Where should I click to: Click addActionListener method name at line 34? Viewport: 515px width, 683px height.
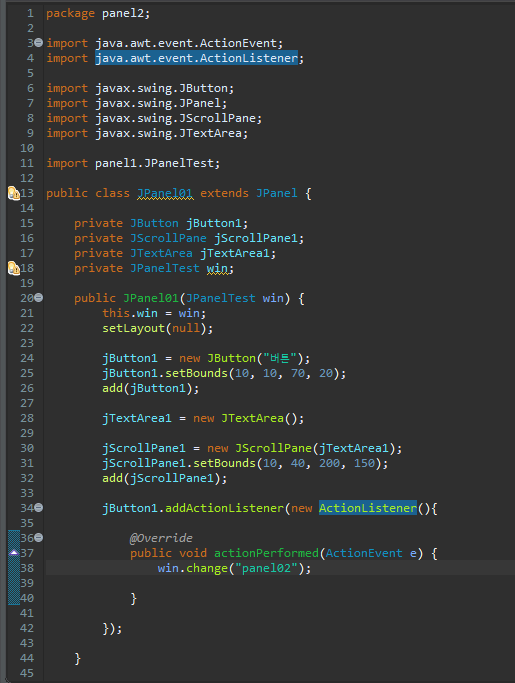pyautogui.click(x=224, y=508)
